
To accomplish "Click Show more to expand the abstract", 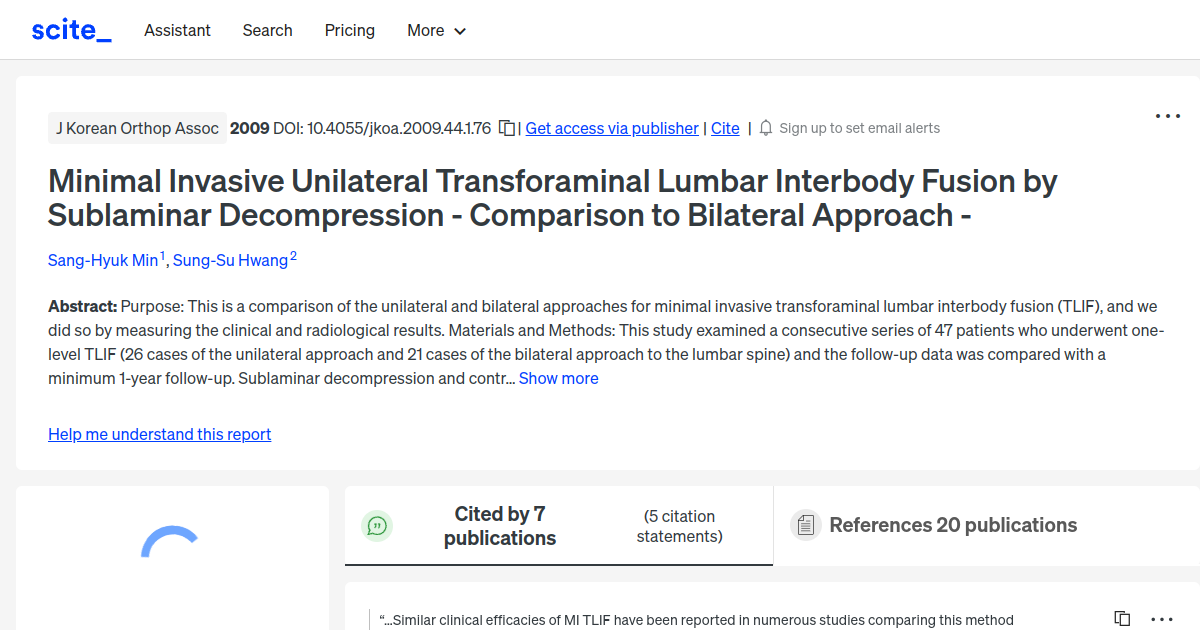I will click(558, 378).
